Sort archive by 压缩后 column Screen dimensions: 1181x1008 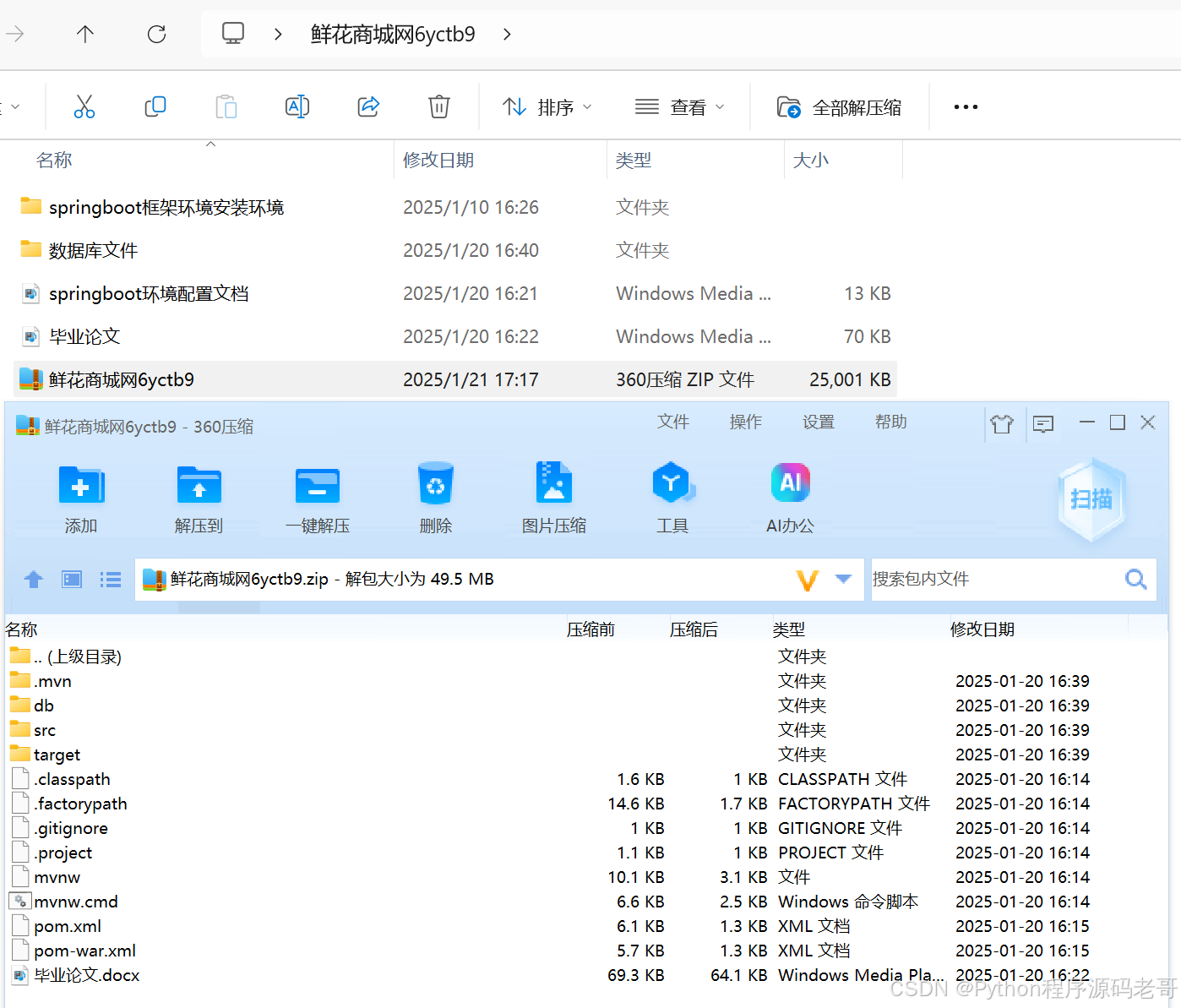pyautogui.click(x=694, y=629)
